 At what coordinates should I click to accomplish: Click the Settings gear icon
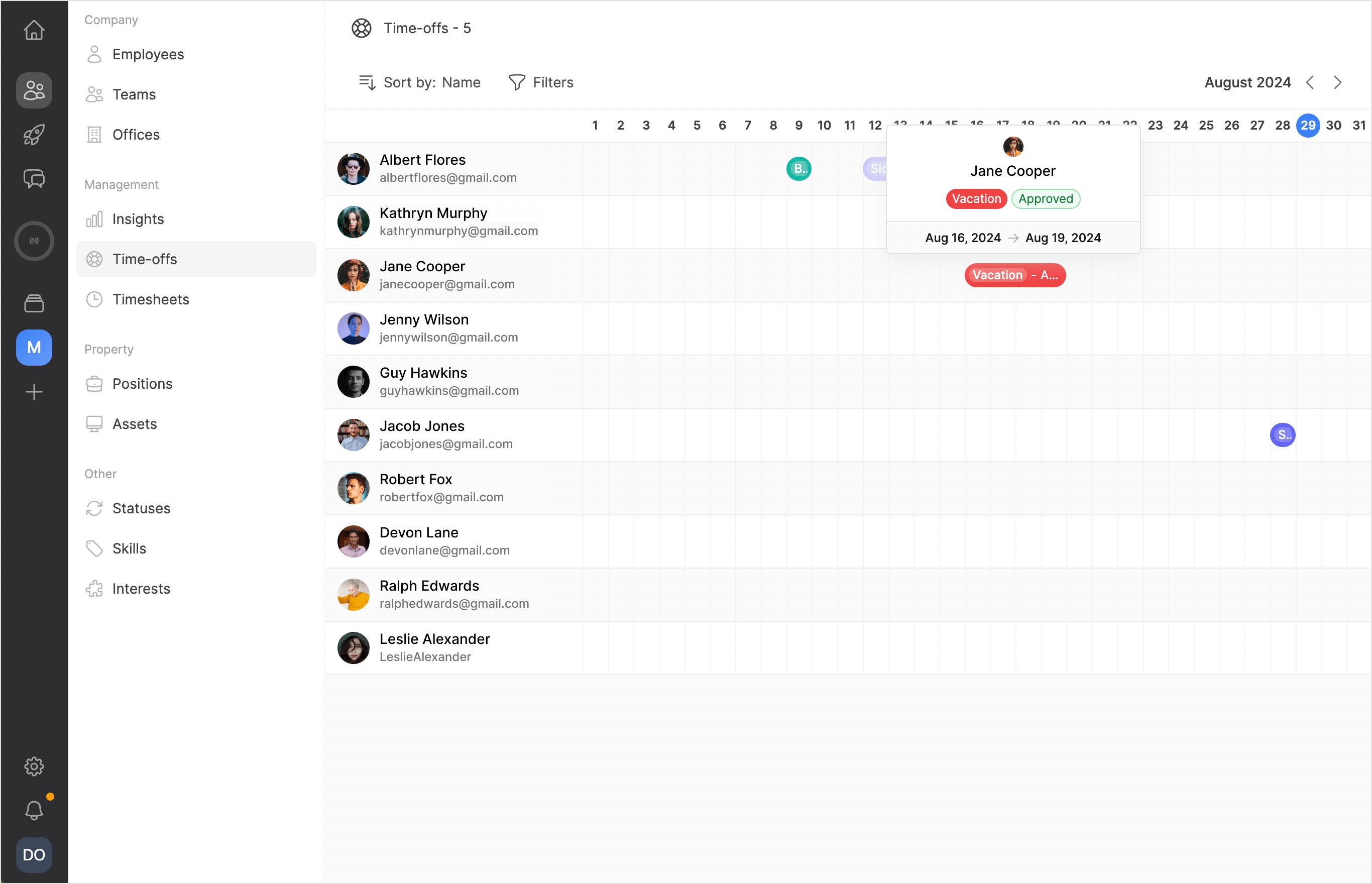(x=34, y=767)
